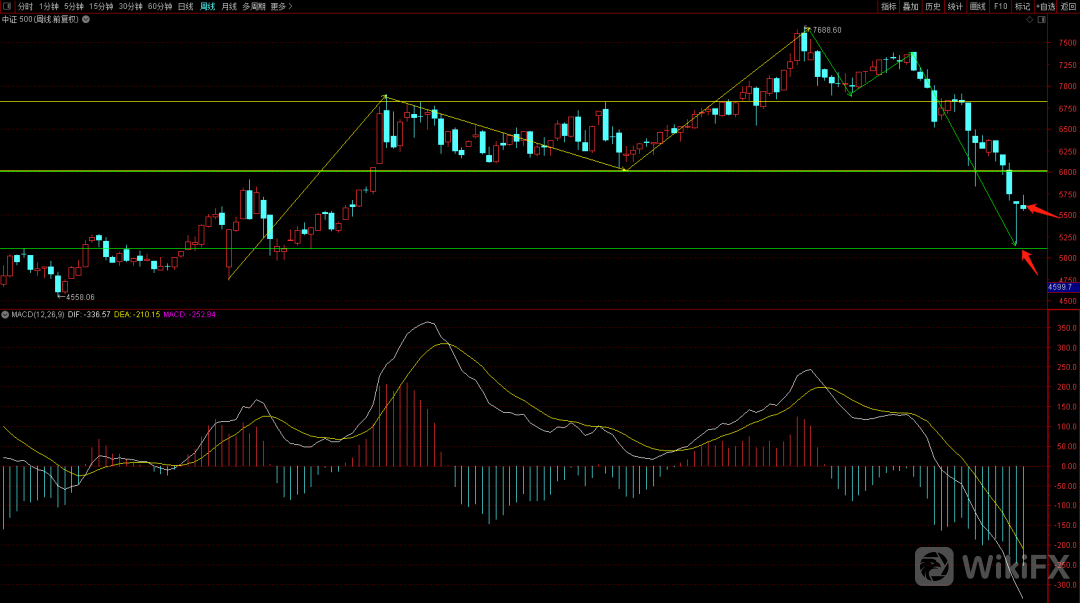The height and width of the screenshot is (603, 1080).
Task: Add to watchlist with +自选
Action: [1045, 6]
